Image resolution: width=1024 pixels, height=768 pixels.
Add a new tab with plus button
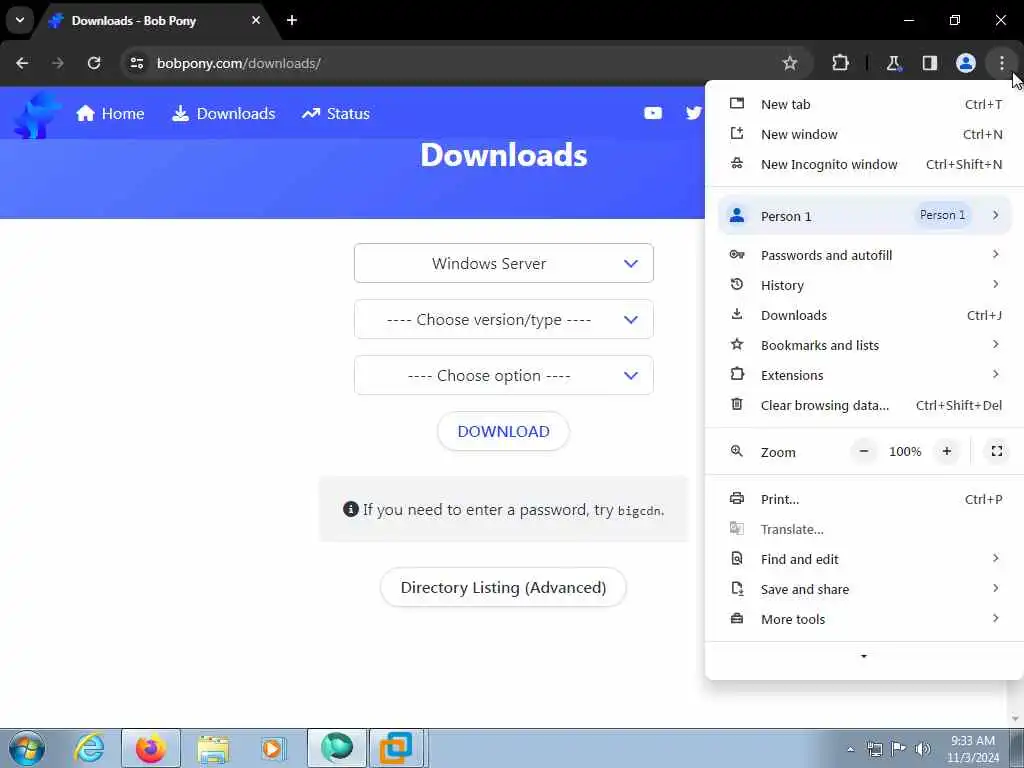[x=292, y=20]
